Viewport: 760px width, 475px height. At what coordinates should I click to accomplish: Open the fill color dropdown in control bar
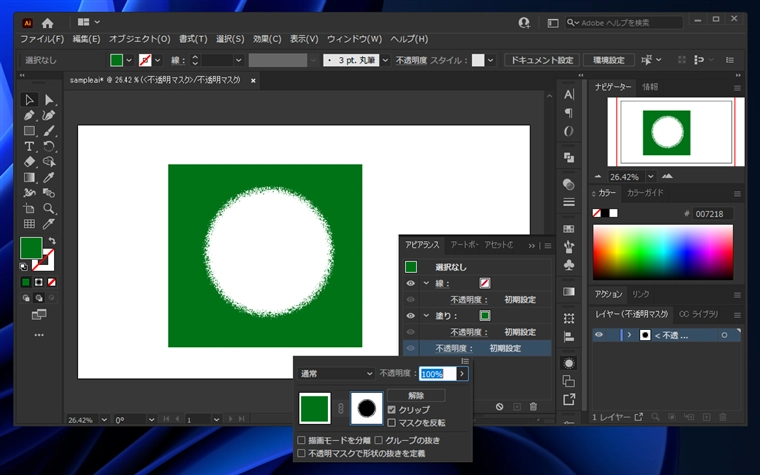(129, 60)
